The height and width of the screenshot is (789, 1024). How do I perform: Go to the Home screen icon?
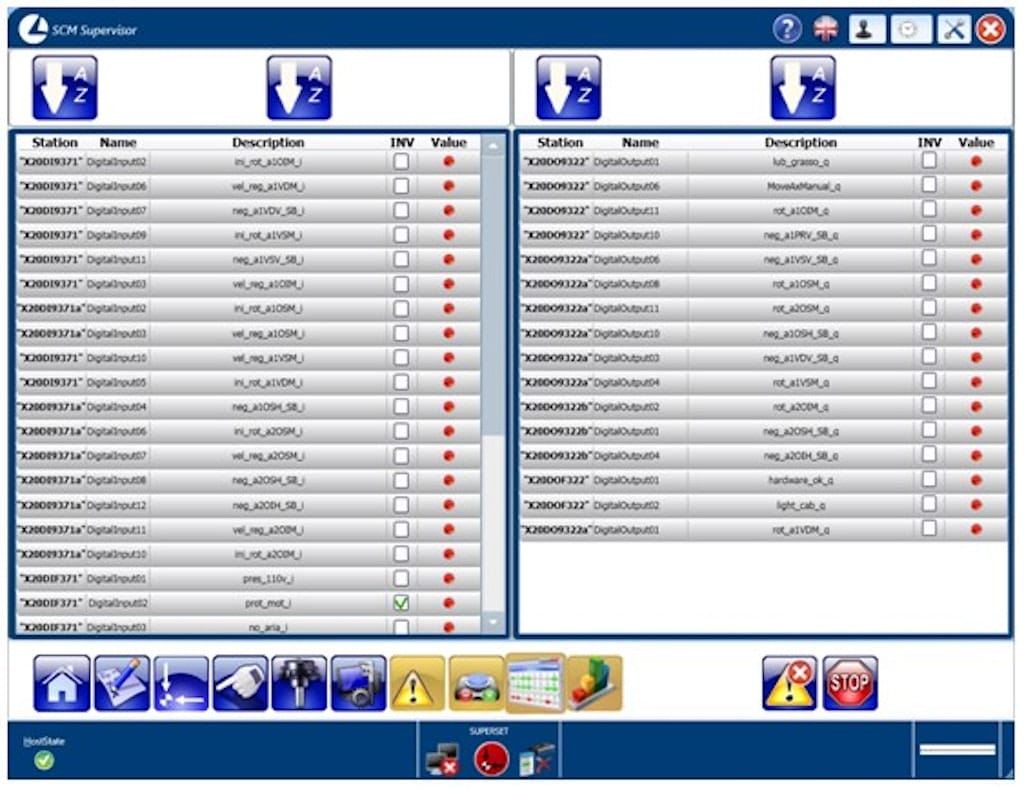(x=62, y=684)
